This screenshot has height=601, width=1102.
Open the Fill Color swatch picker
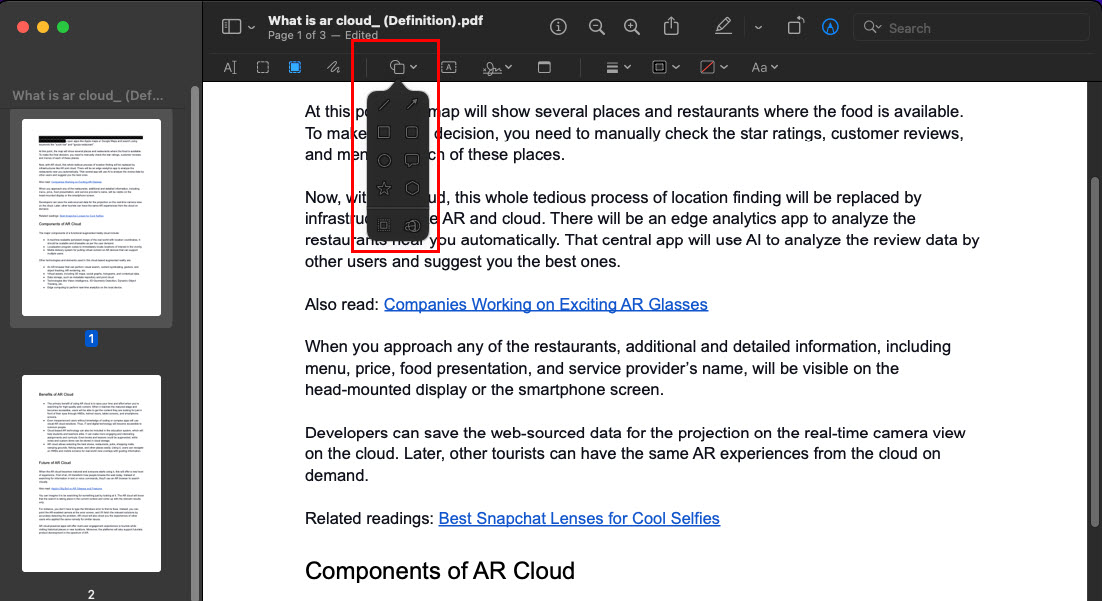713,67
